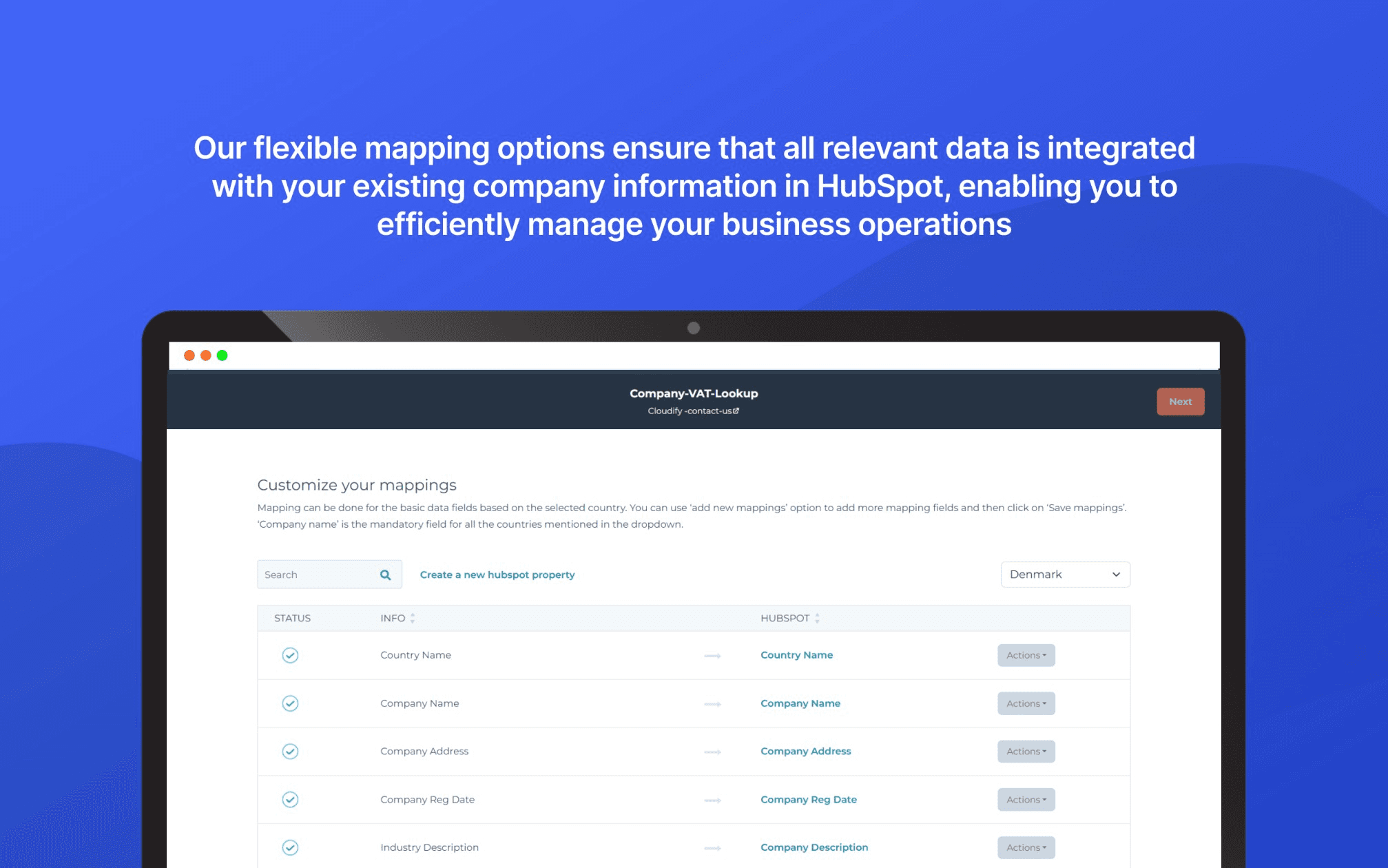This screenshot has width=1388, height=868.
Task: Sort mappings by the INFO column arrows
Action: 413,618
